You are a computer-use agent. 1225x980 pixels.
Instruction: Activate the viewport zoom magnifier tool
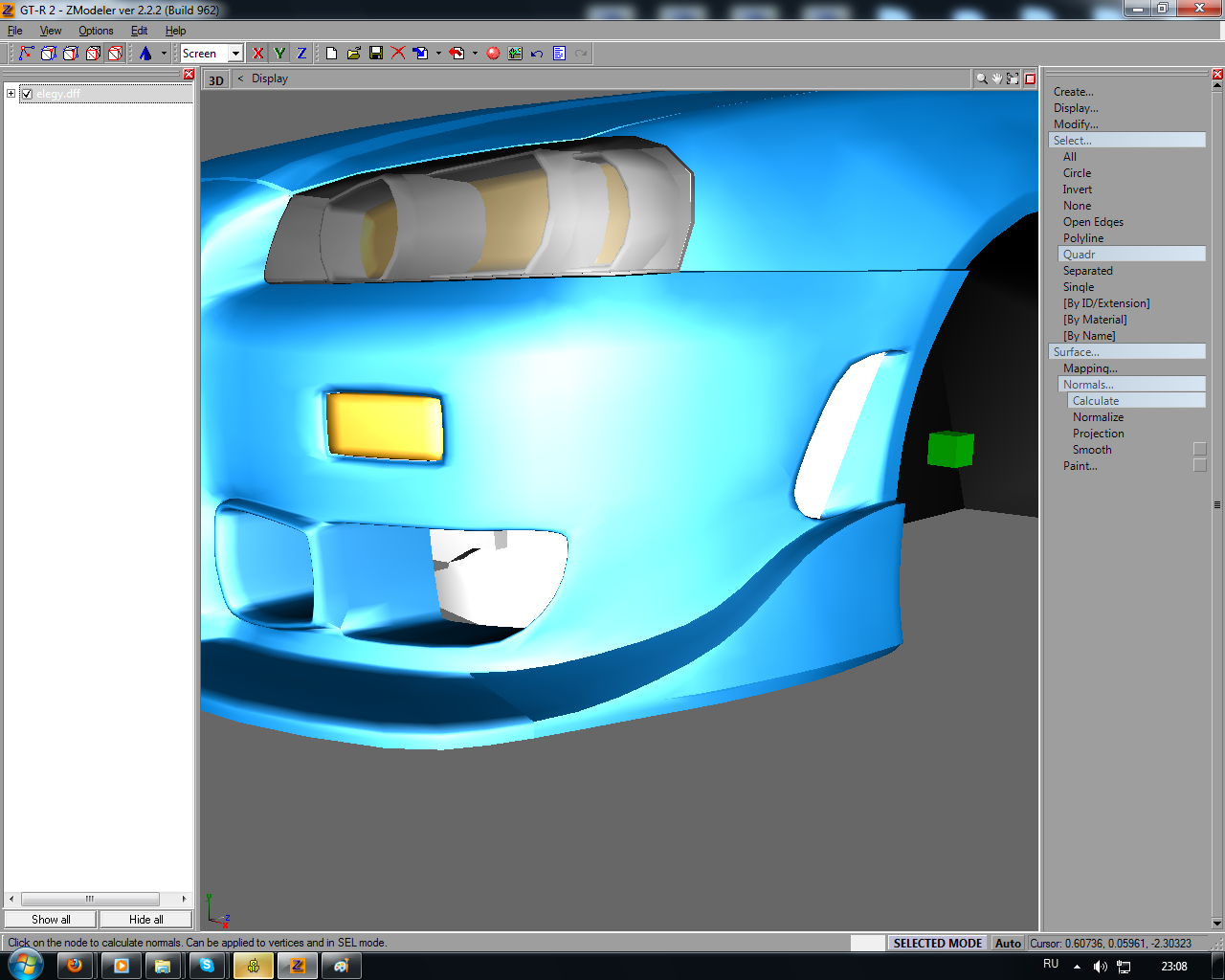tap(981, 79)
